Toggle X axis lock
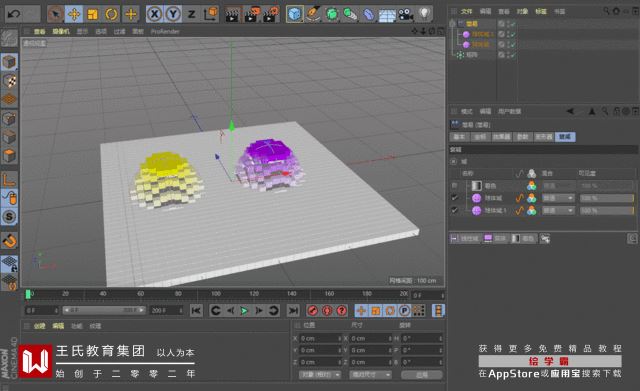 (154, 14)
